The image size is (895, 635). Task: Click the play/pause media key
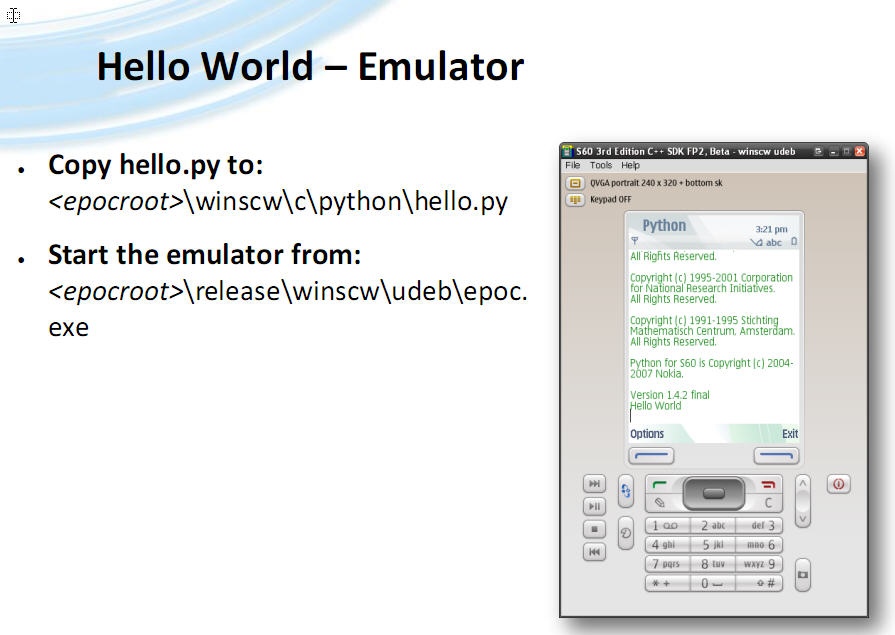(594, 506)
